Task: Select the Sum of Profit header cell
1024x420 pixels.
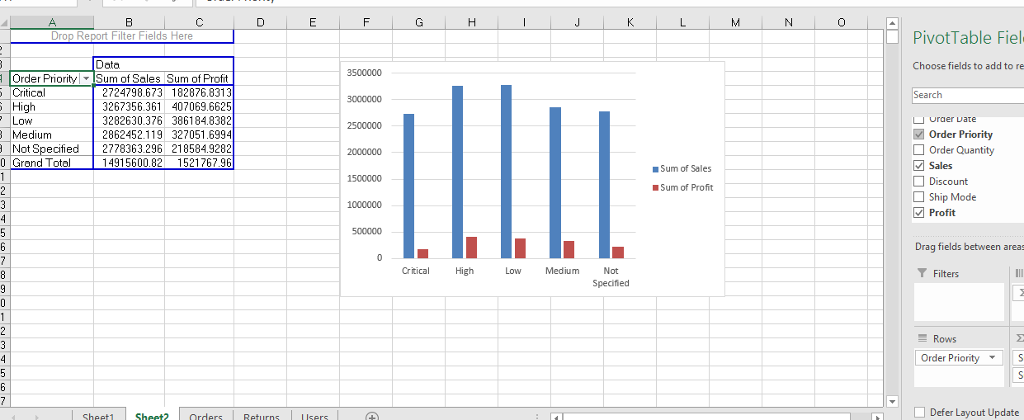Action: (x=199, y=78)
